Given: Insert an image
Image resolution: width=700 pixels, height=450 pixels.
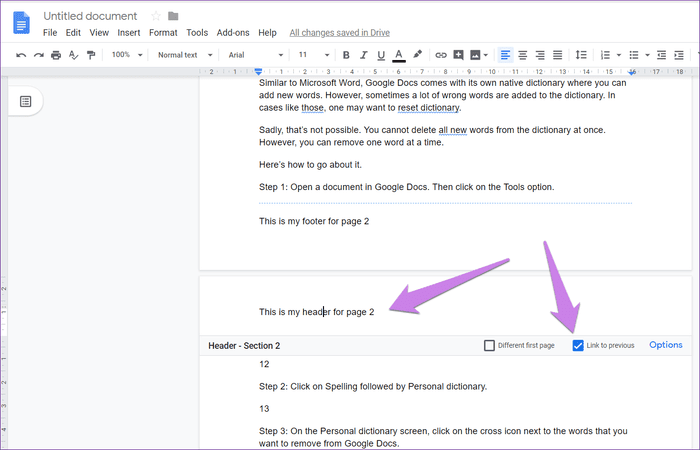Looking at the screenshot, I should tap(475, 55).
